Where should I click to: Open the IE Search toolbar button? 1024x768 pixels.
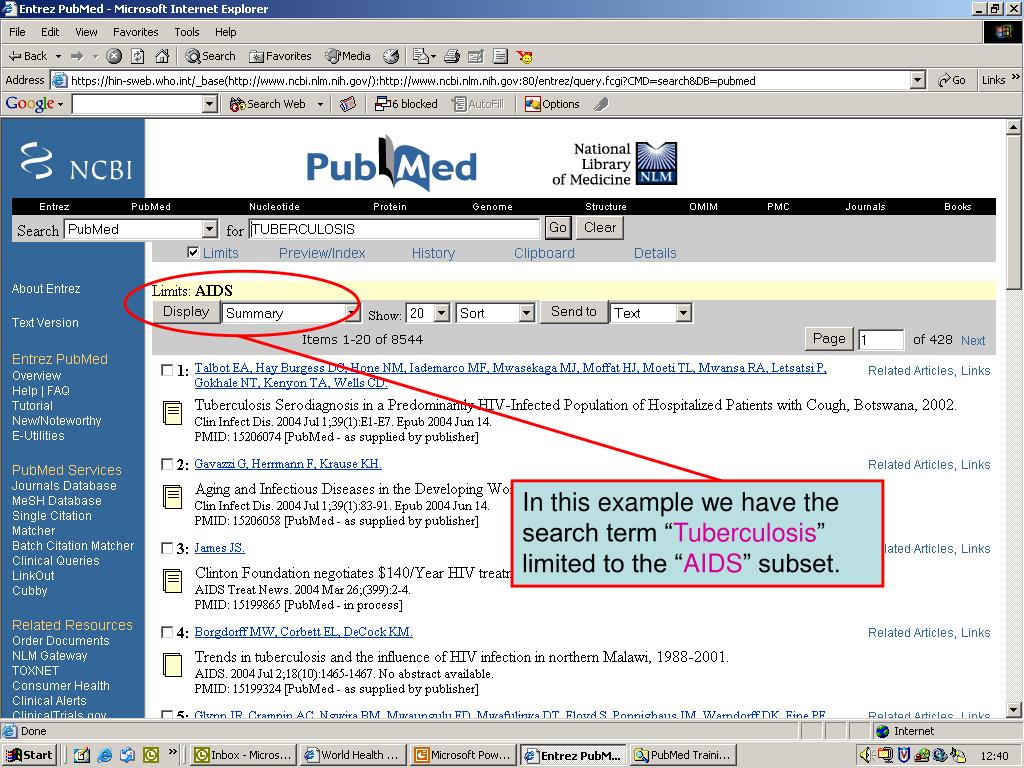[210, 56]
